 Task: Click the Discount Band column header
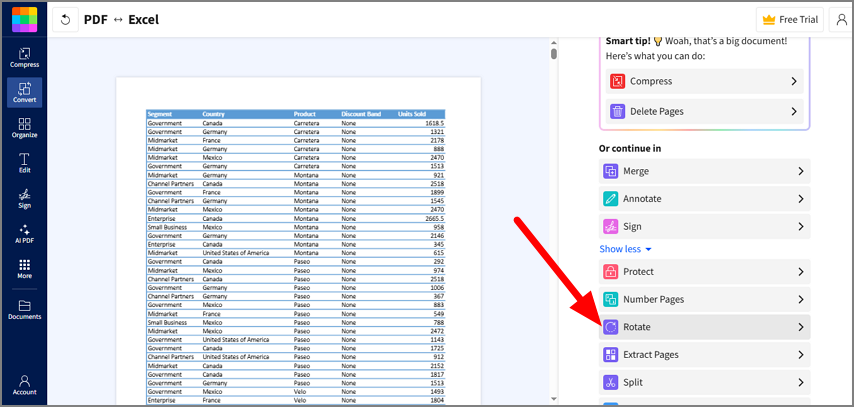coord(361,114)
